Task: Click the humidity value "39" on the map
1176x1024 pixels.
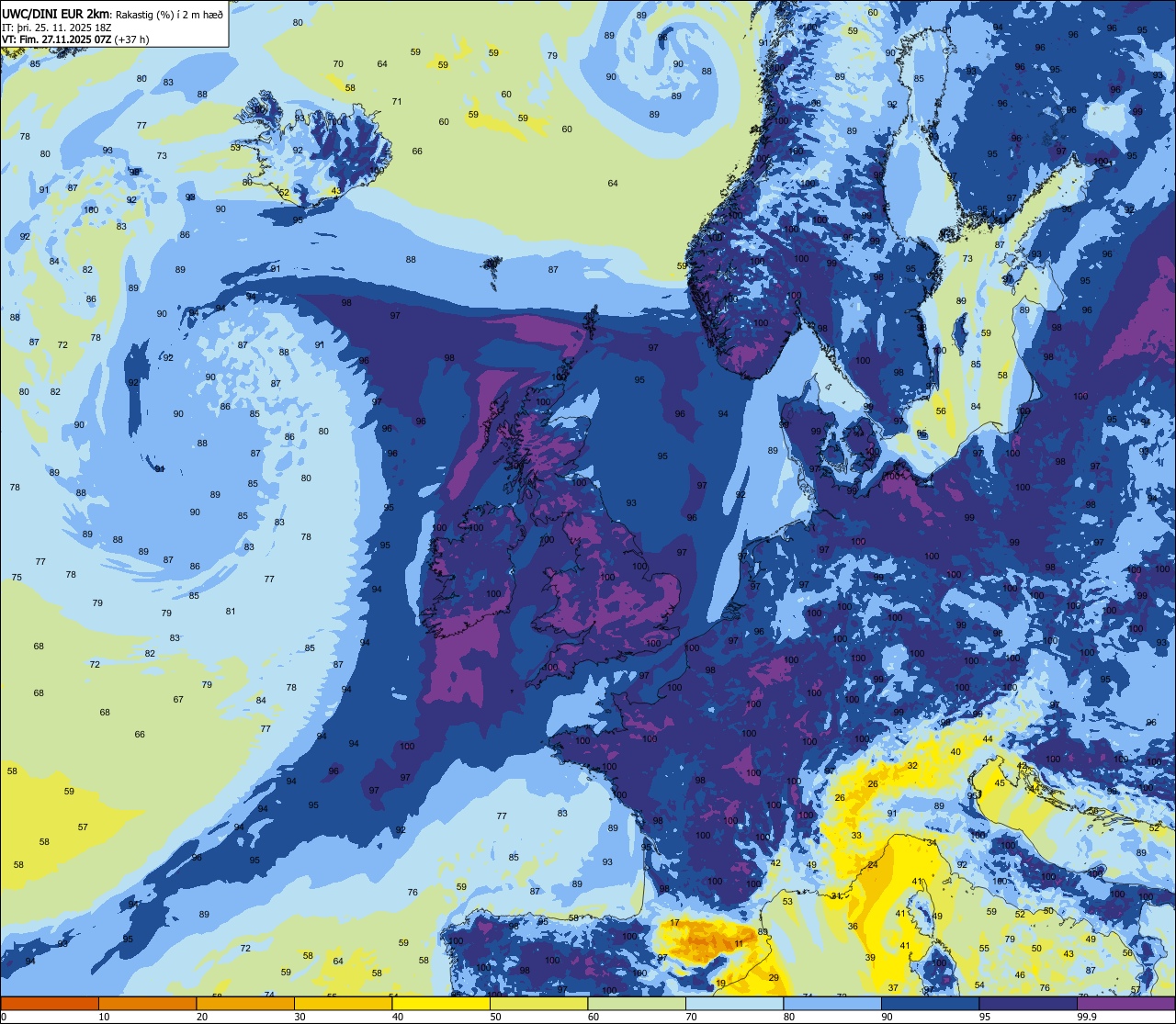Action: (870, 957)
